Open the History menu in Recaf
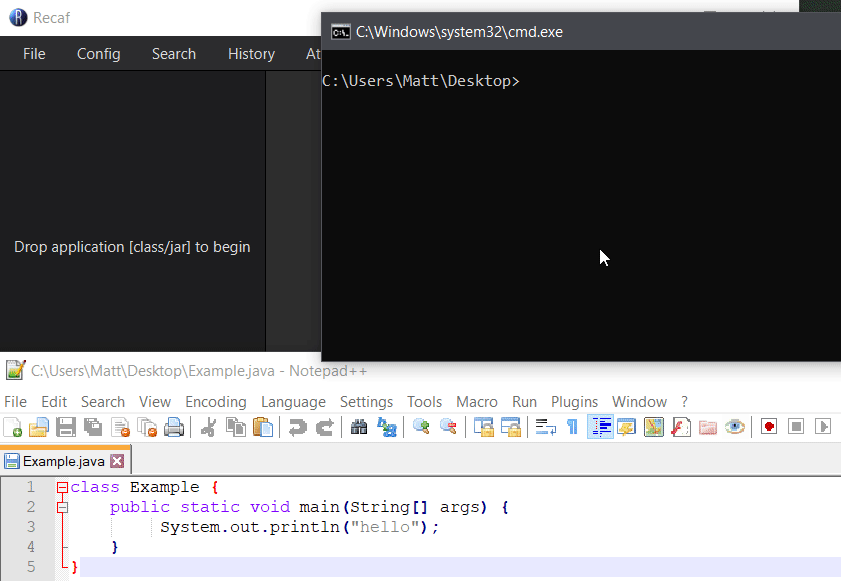 click(251, 54)
